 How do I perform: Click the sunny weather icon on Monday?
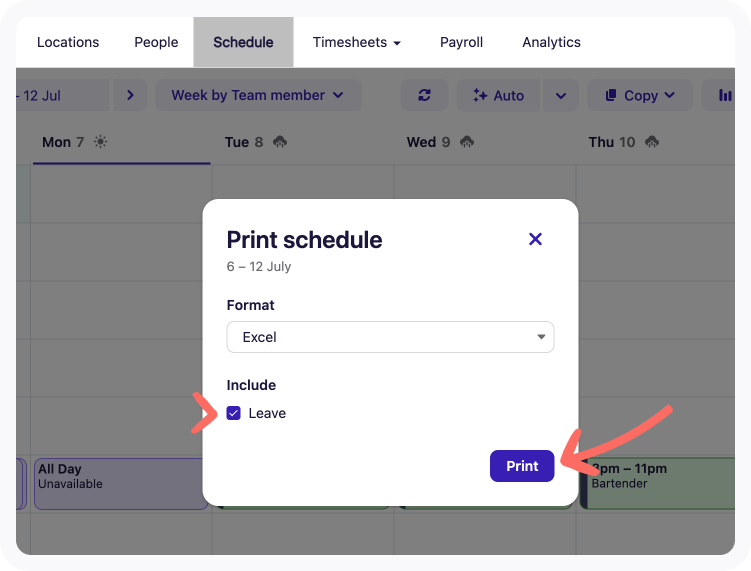(100, 142)
